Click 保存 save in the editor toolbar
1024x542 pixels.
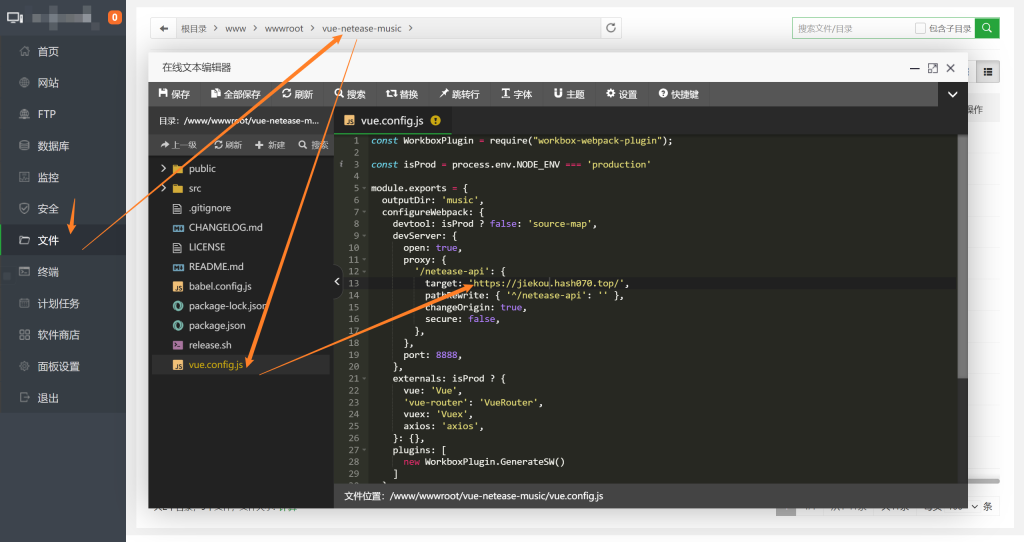174,94
